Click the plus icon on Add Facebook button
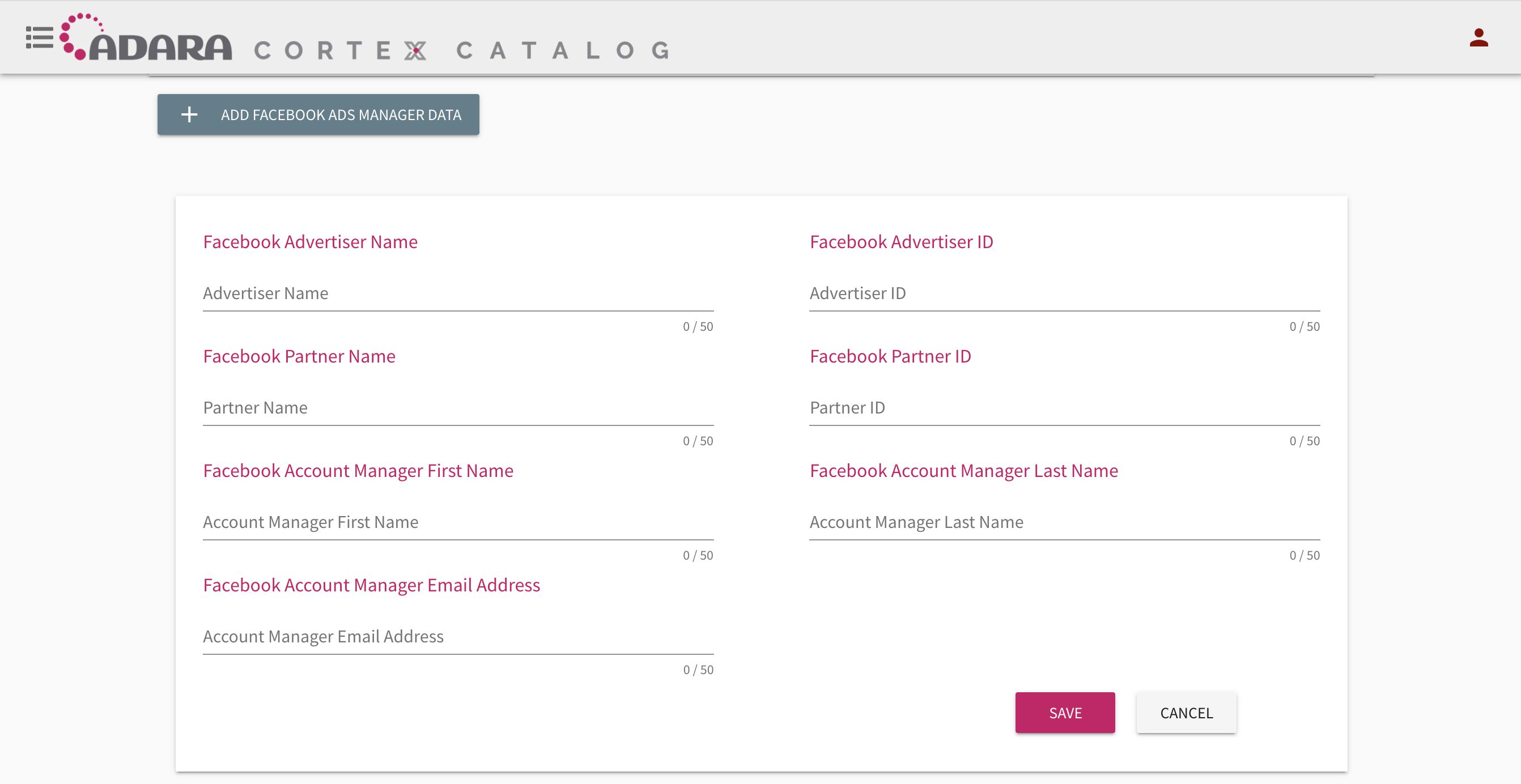1521x784 pixels. (189, 114)
